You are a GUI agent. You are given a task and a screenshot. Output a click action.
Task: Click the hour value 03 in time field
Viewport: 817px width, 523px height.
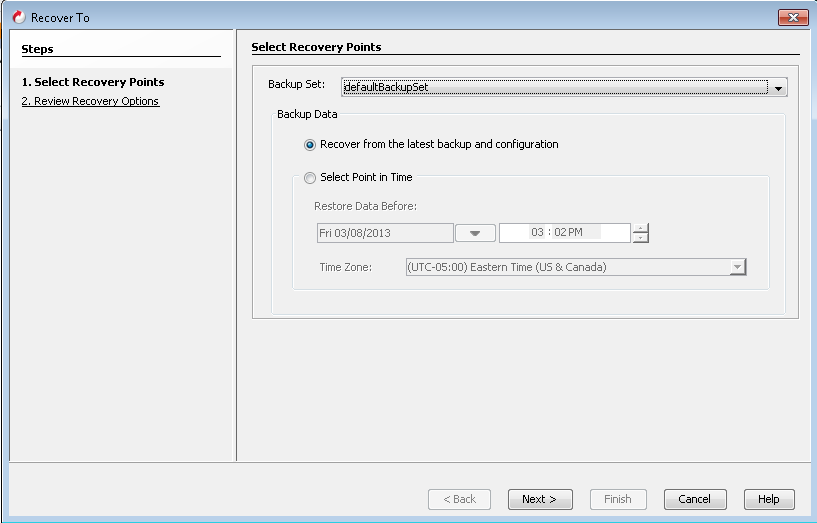(538, 232)
